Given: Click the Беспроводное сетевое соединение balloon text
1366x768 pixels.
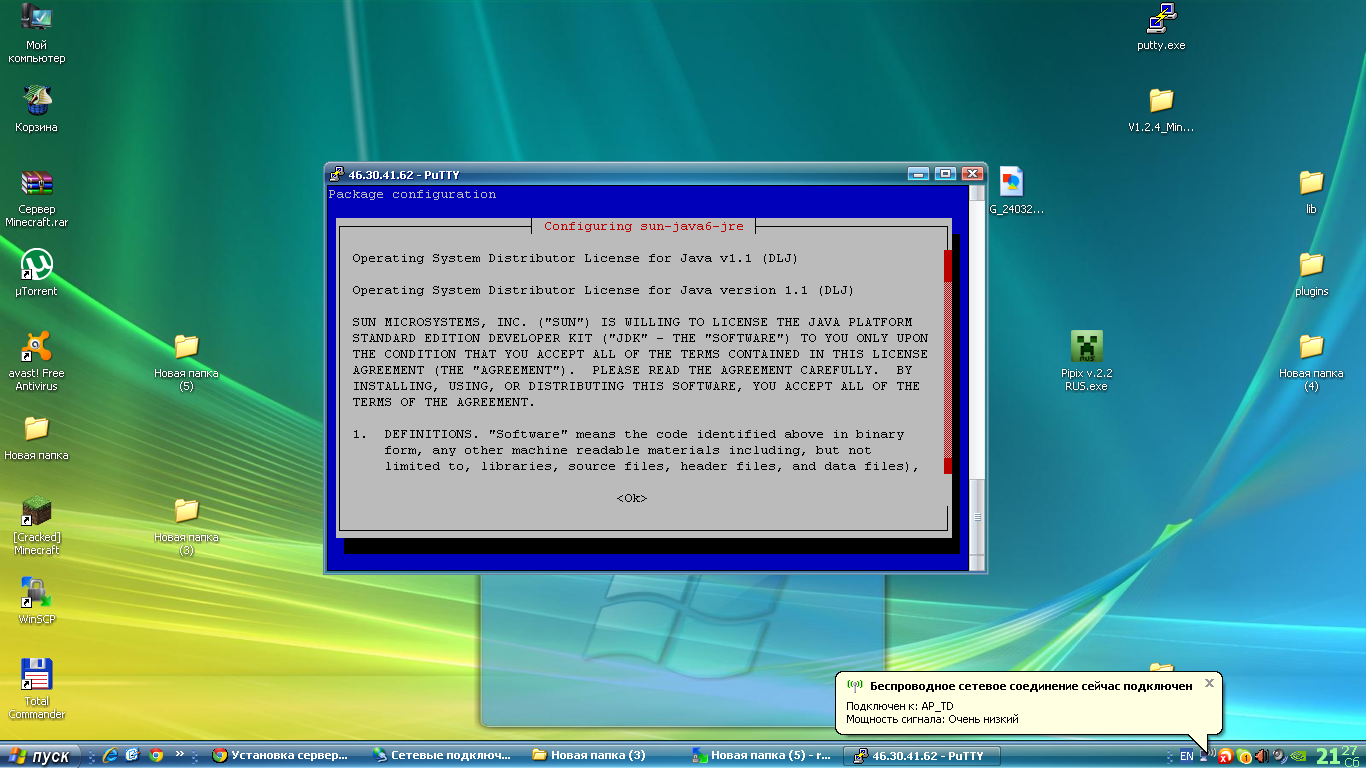Looking at the screenshot, I should coord(1030,686).
